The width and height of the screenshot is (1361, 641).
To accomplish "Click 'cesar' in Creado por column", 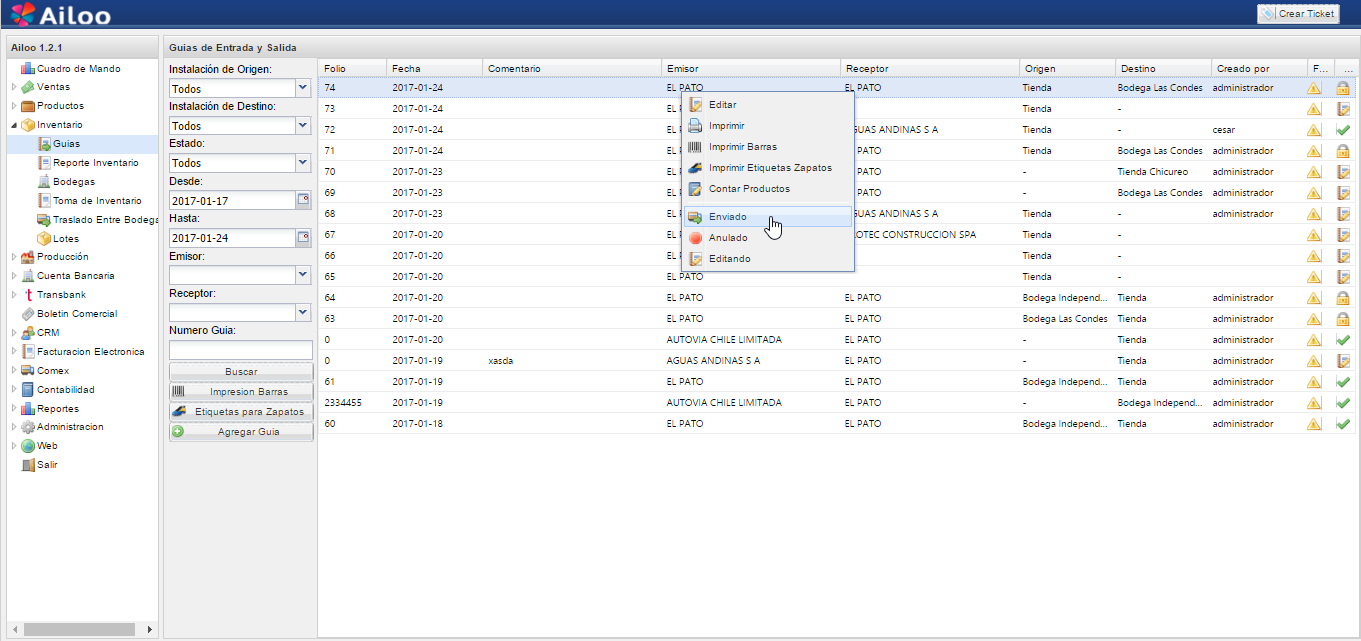I will [1225, 130].
